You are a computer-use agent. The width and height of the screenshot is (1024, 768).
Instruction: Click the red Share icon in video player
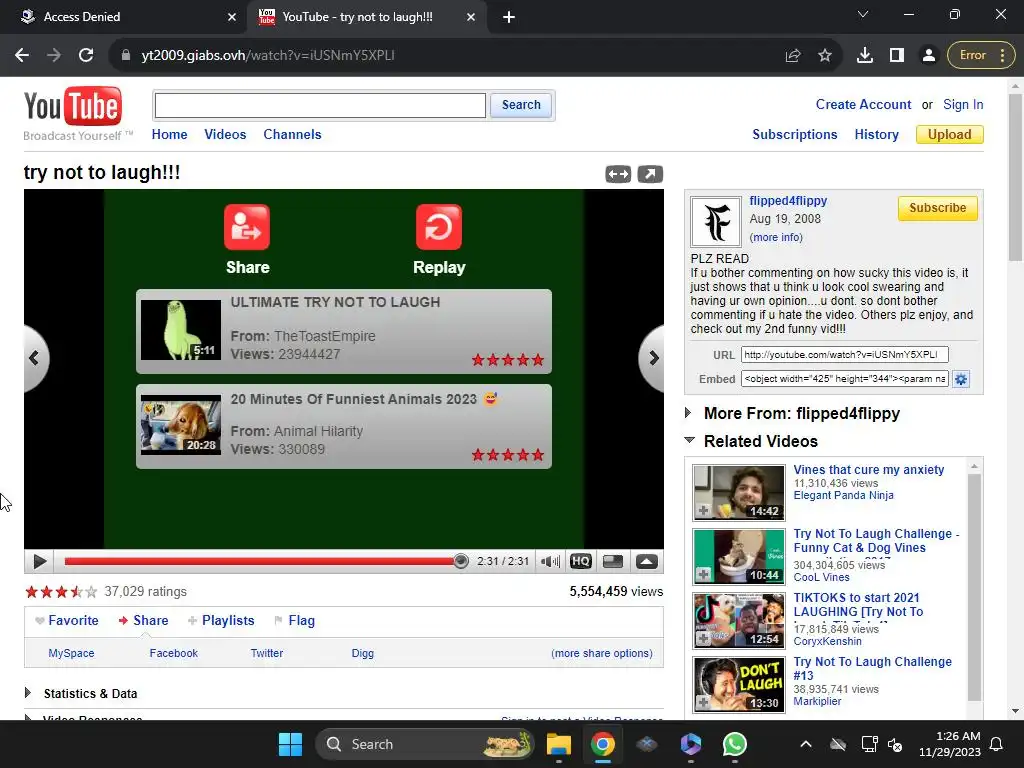tap(247, 227)
